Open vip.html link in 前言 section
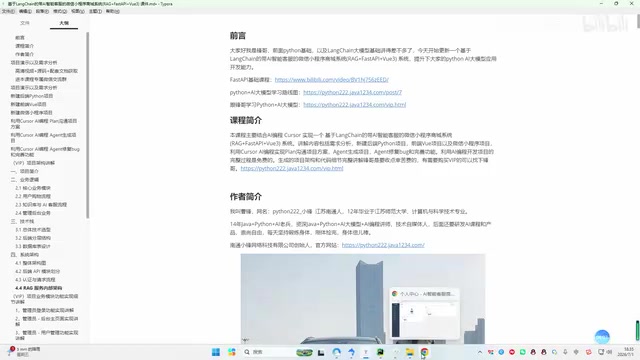The height and width of the screenshot is (360, 640). (x=354, y=104)
